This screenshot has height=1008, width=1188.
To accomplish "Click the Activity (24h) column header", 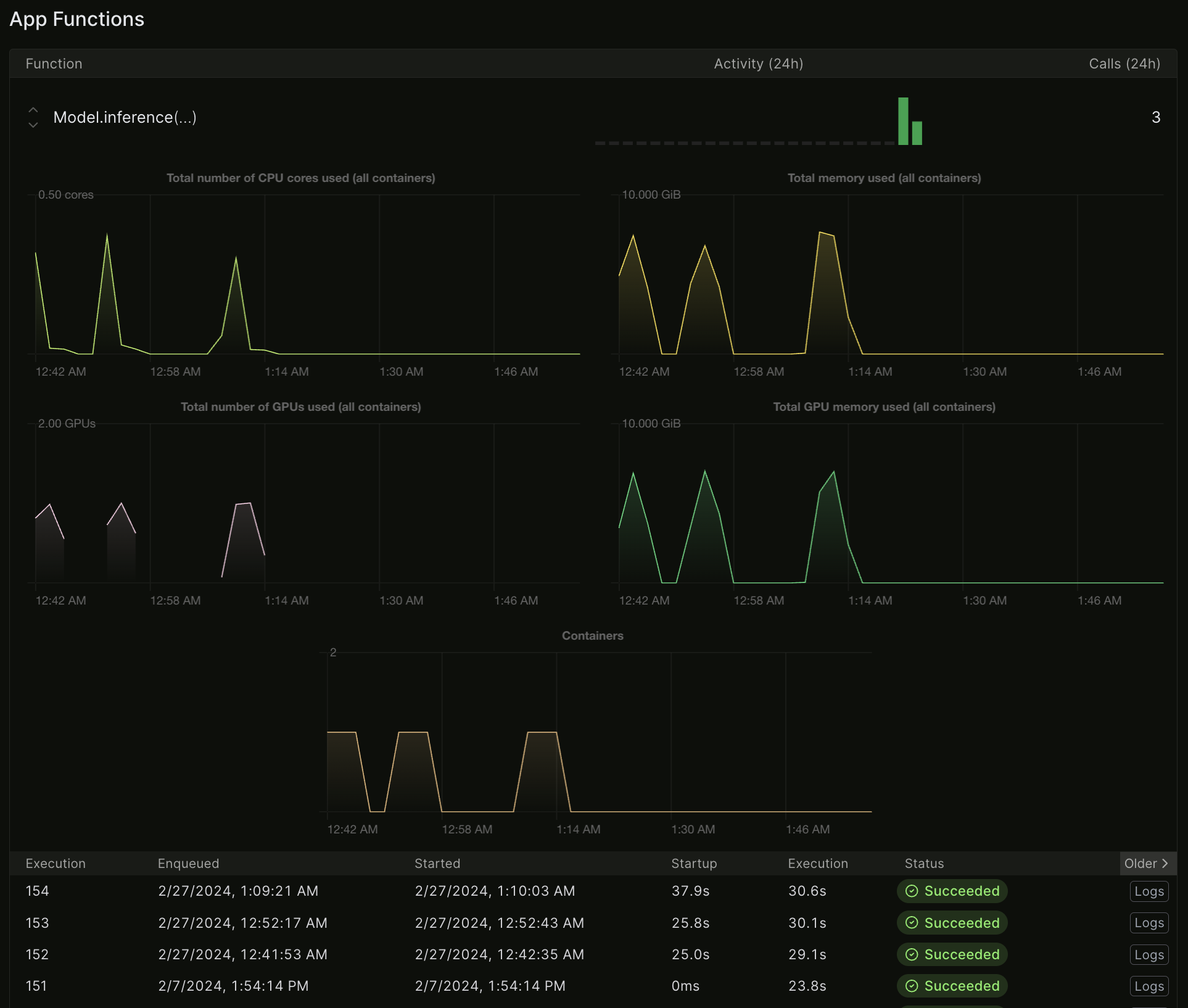I will [x=758, y=64].
